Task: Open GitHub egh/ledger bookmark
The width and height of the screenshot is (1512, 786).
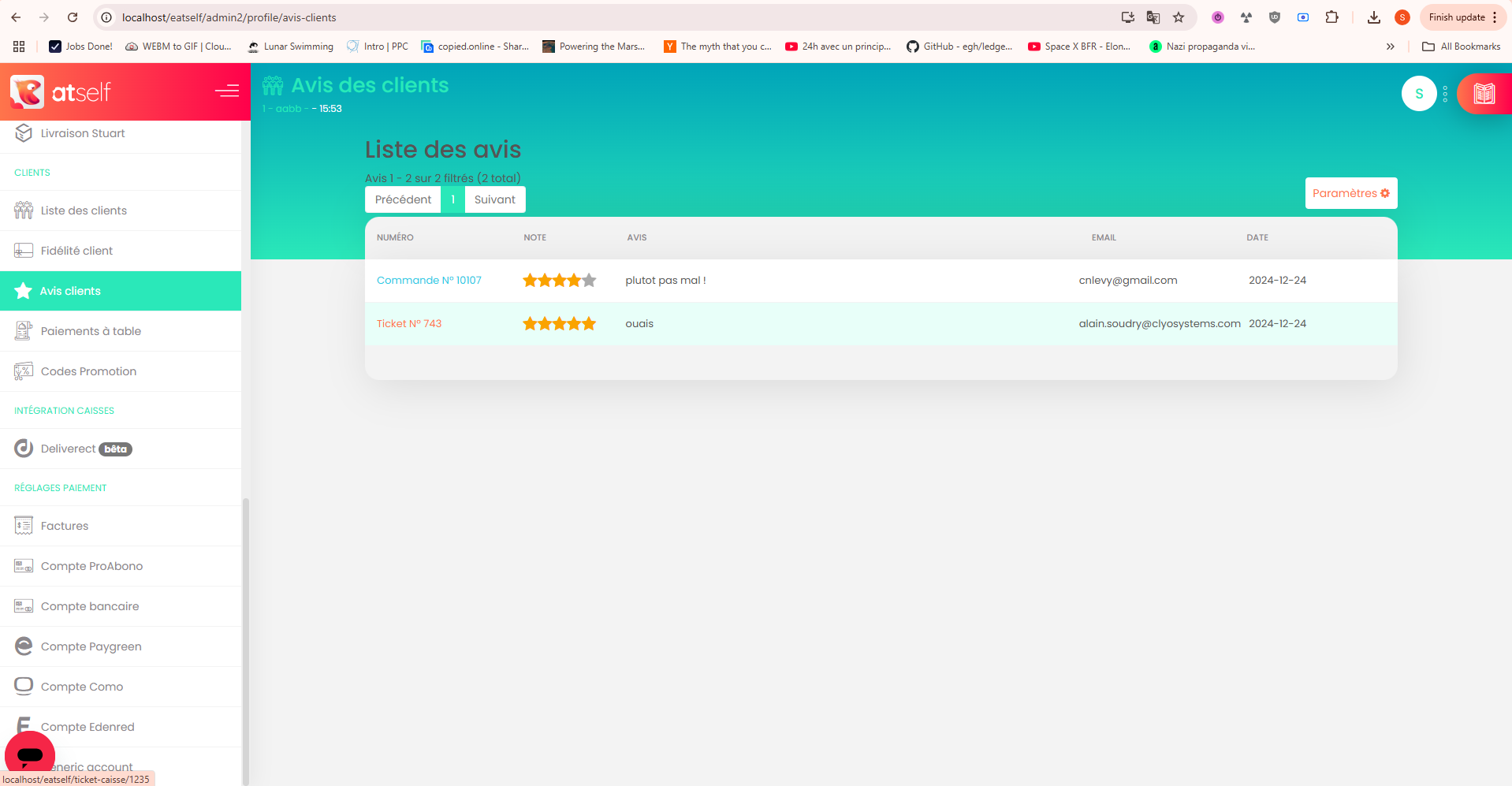Action: pos(959,47)
